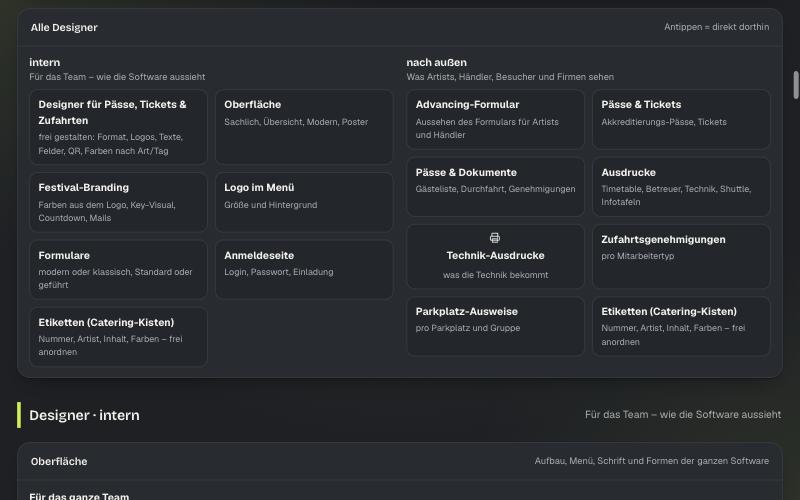Click 'modern oder klassisch, Standard oder geführt'
The image size is (800, 500).
[115, 279]
